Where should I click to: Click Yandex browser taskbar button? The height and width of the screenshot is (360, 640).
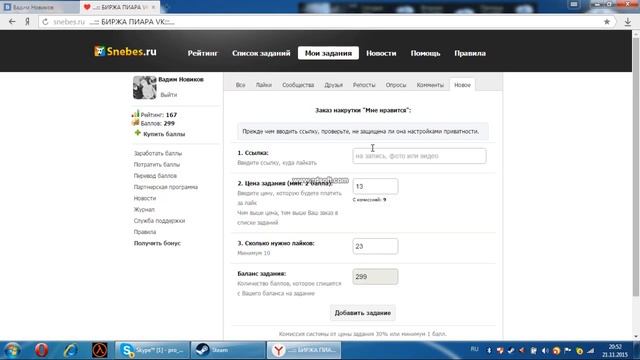tap(304, 350)
